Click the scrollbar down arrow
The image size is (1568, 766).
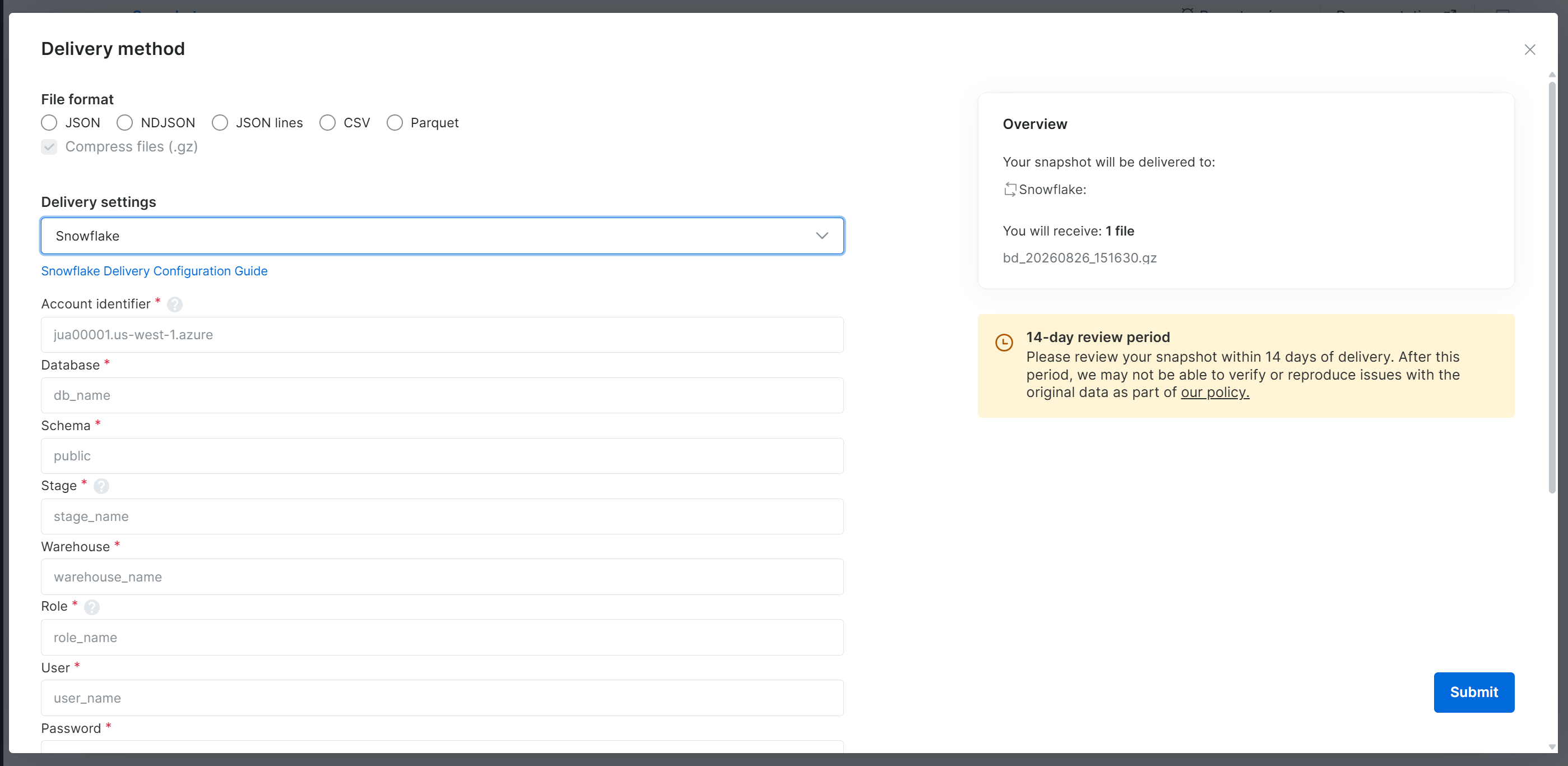coord(1552,746)
